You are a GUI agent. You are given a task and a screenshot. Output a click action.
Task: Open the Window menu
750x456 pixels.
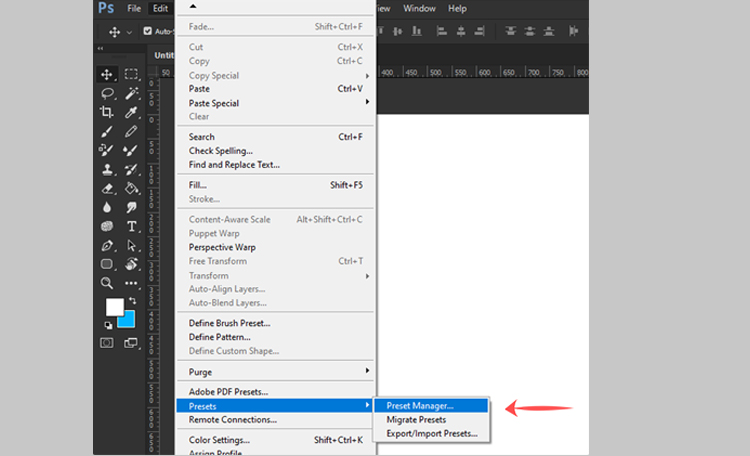(419, 8)
